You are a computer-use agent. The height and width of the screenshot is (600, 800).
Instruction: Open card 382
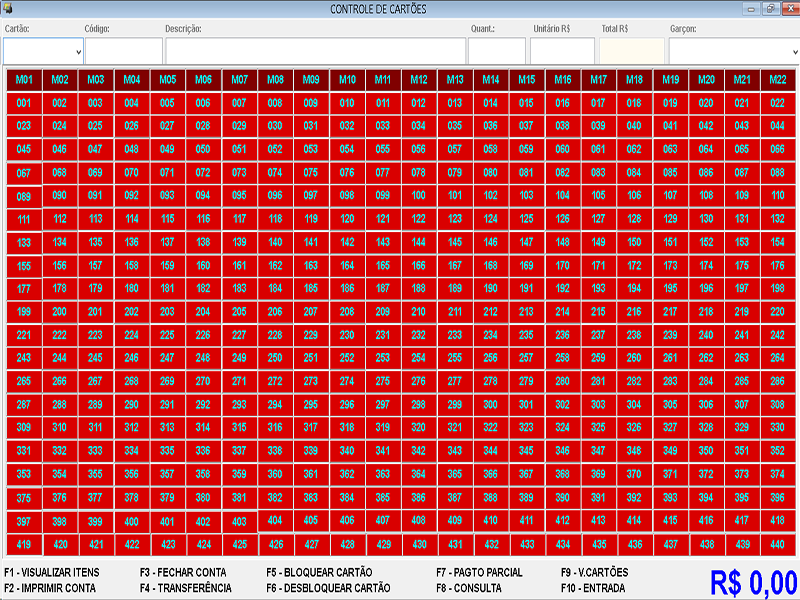[275, 498]
